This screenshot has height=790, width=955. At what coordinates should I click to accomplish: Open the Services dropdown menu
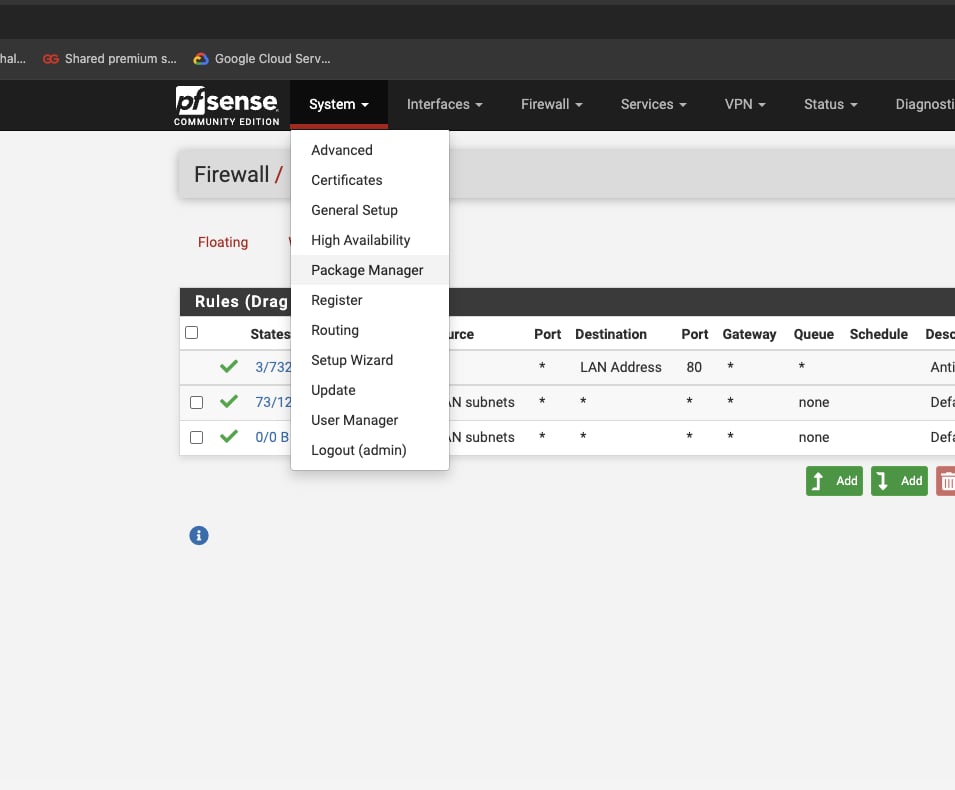coord(654,105)
